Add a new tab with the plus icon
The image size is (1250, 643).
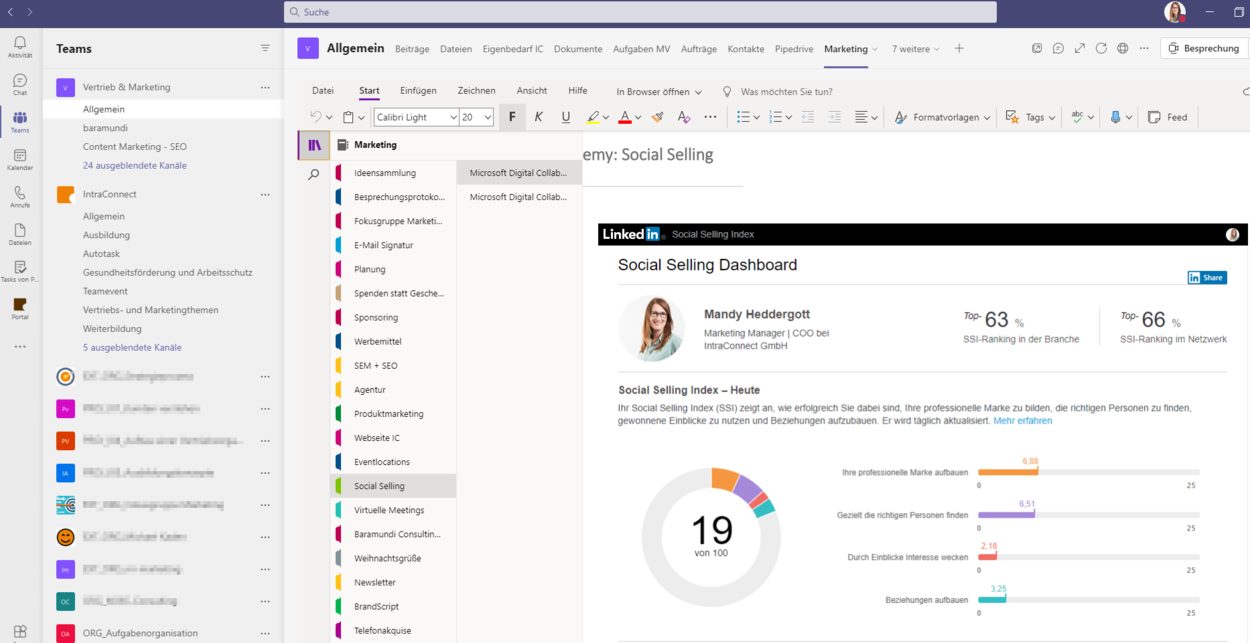click(959, 48)
